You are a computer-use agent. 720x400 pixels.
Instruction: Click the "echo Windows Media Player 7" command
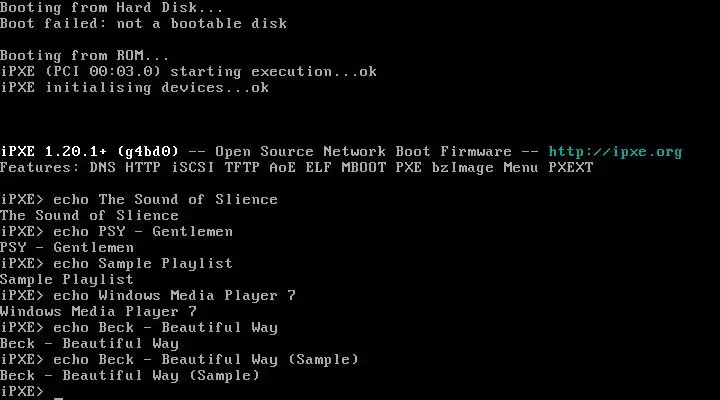(x=174, y=295)
